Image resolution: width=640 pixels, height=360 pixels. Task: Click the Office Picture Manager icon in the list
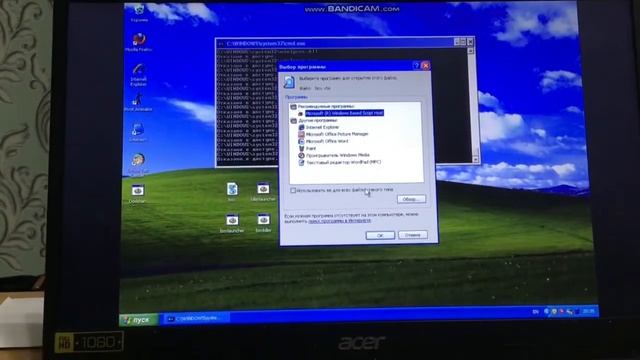301,134
